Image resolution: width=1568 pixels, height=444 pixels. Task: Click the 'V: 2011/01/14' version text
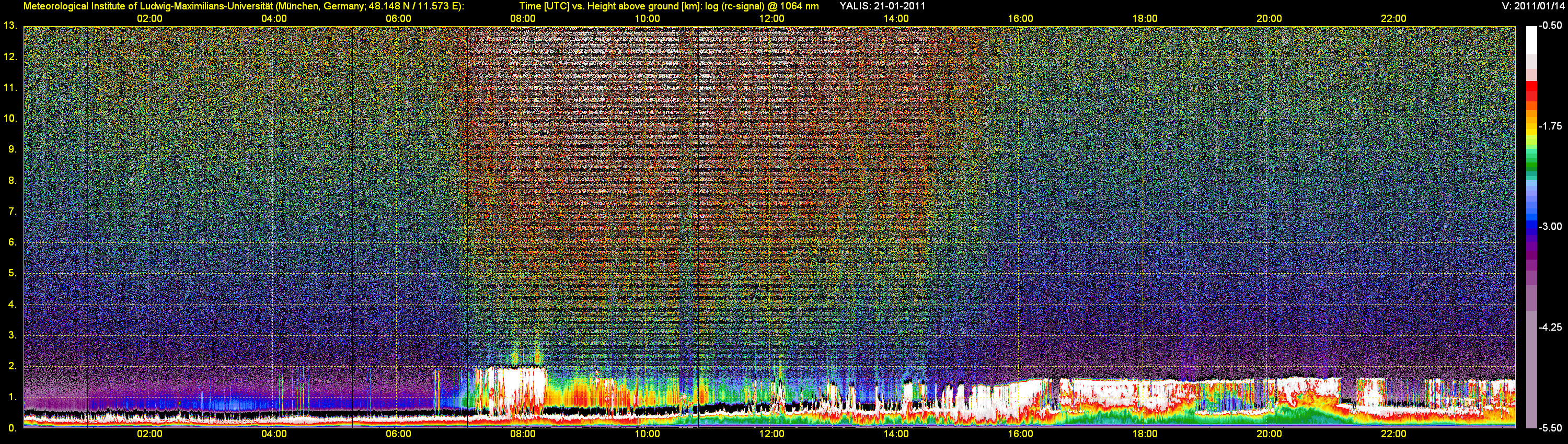coord(1531,6)
